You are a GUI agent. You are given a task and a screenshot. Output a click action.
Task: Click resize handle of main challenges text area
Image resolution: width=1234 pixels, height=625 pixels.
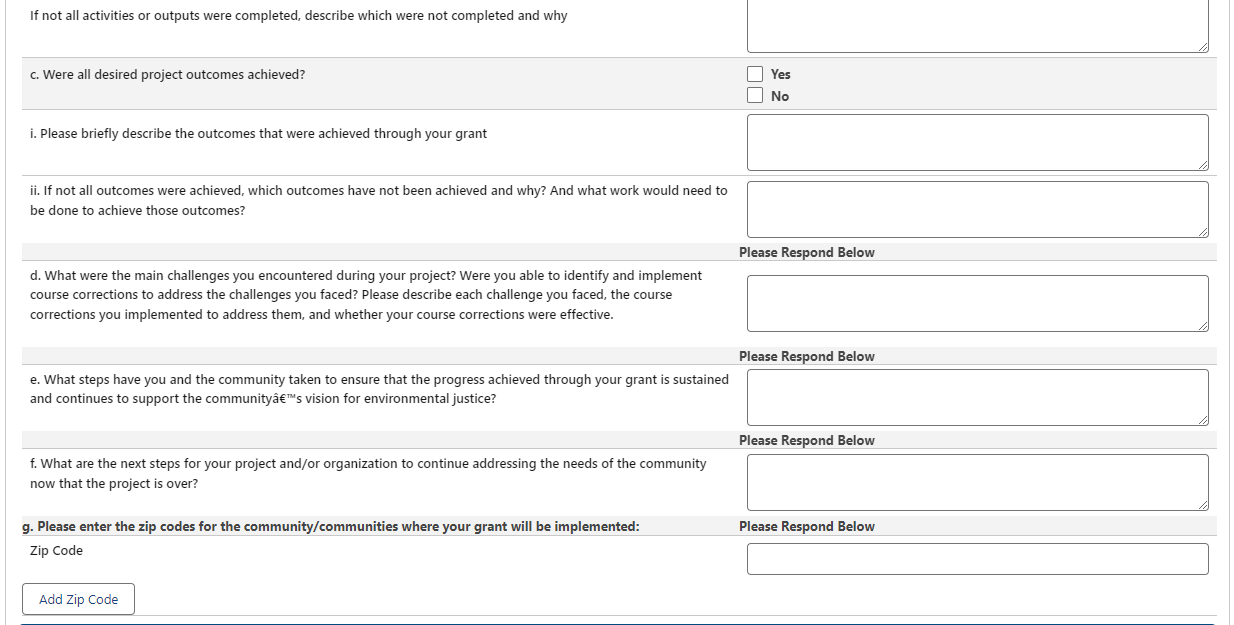click(1203, 326)
